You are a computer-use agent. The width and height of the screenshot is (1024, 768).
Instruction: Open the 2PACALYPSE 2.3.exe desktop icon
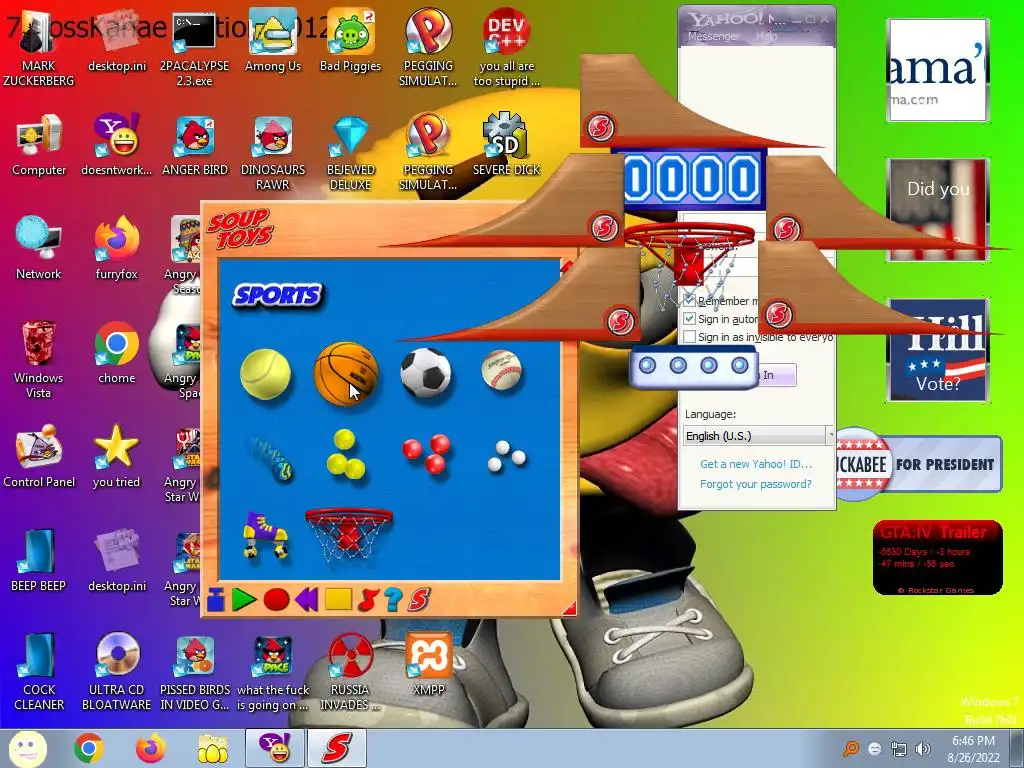pos(194,47)
